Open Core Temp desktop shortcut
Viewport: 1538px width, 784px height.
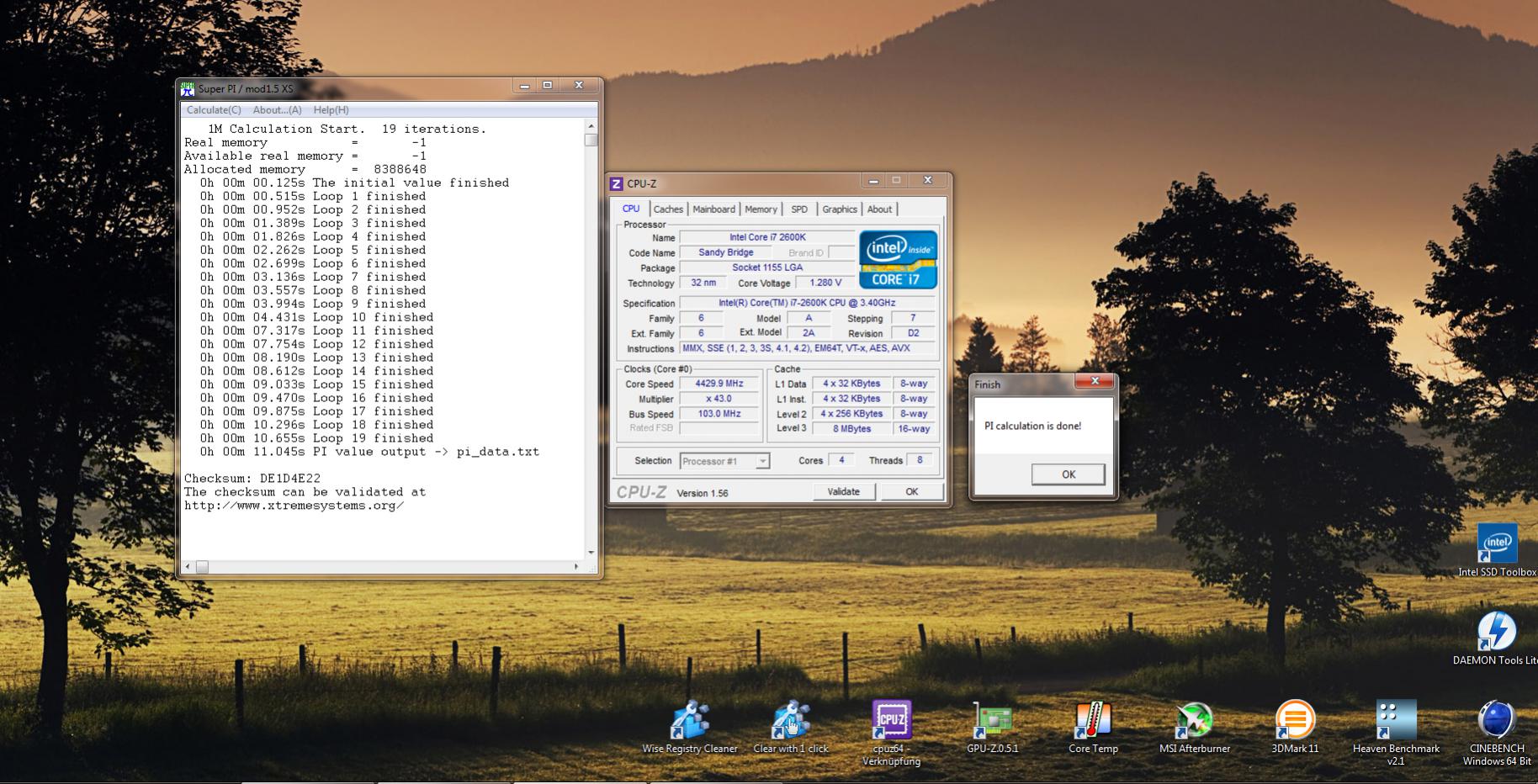pyautogui.click(x=1093, y=728)
